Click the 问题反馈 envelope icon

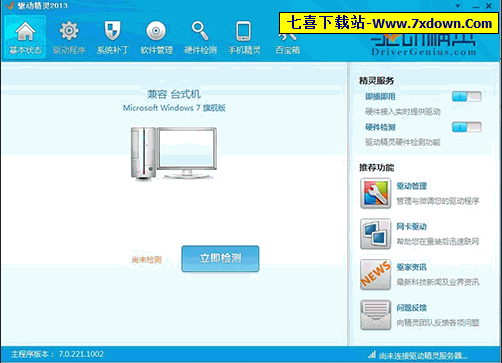pos(375,315)
